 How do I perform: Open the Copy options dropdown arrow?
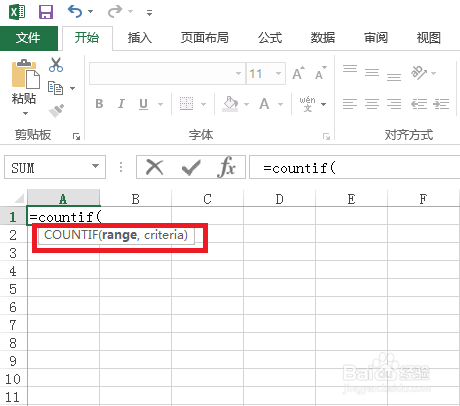[x=72, y=88]
